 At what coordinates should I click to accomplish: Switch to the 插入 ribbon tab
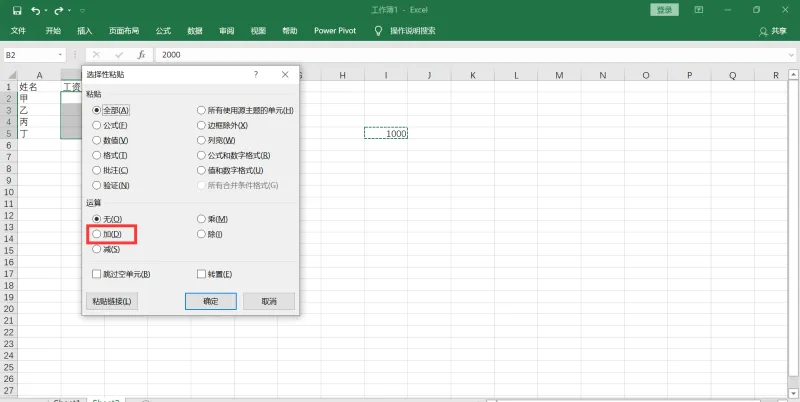click(x=85, y=31)
